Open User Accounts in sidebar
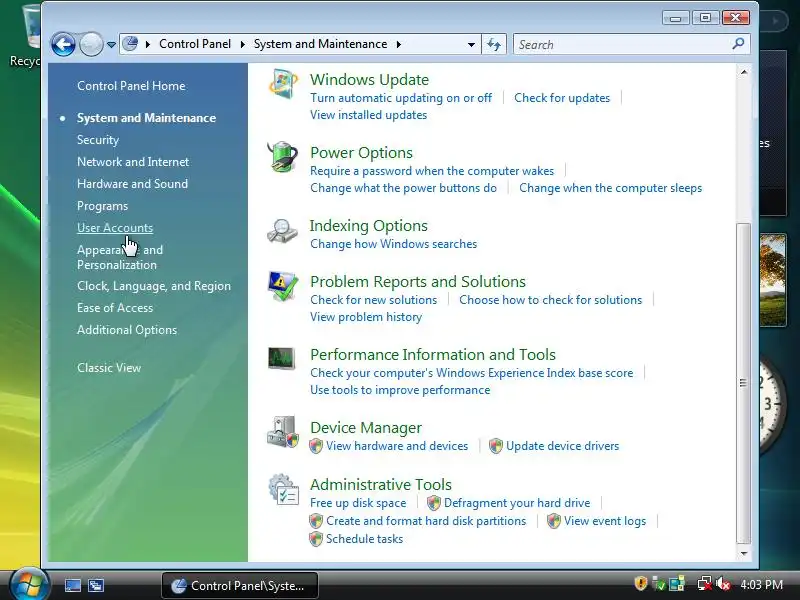Image resolution: width=800 pixels, height=600 pixels. point(115,228)
